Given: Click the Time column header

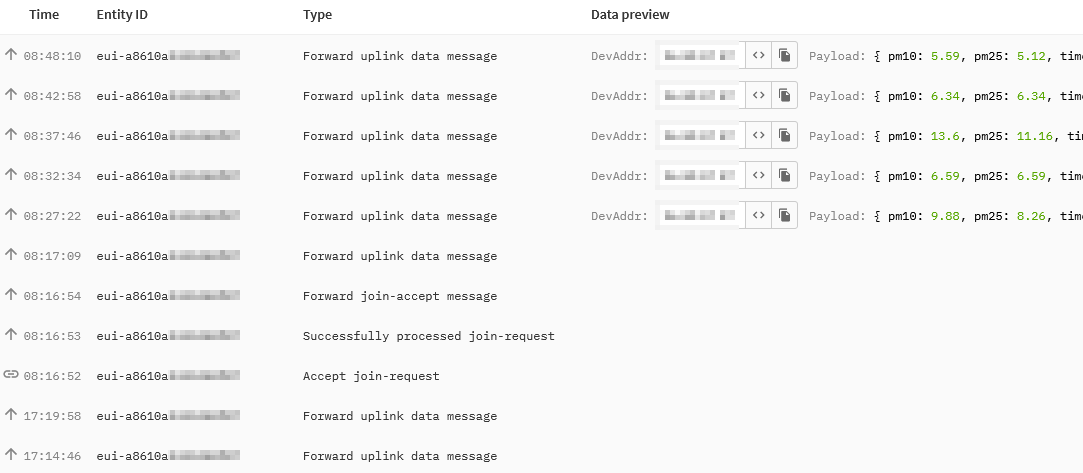Looking at the screenshot, I should coord(44,15).
